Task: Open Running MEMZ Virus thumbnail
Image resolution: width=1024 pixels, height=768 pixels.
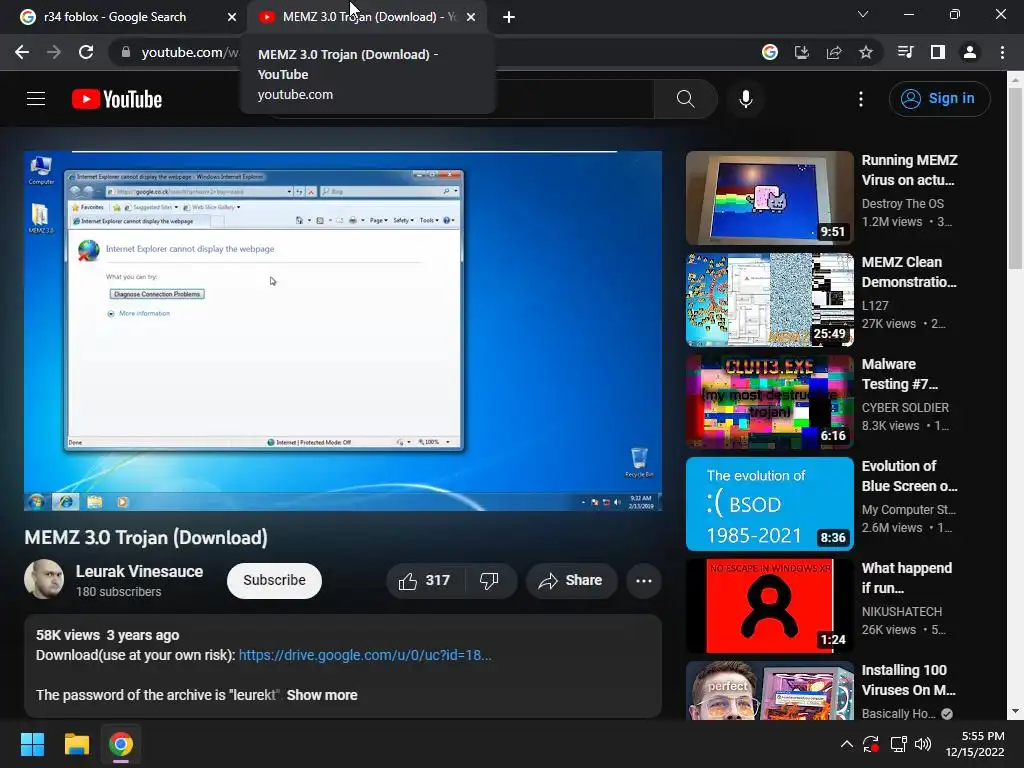Action: [769, 198]
